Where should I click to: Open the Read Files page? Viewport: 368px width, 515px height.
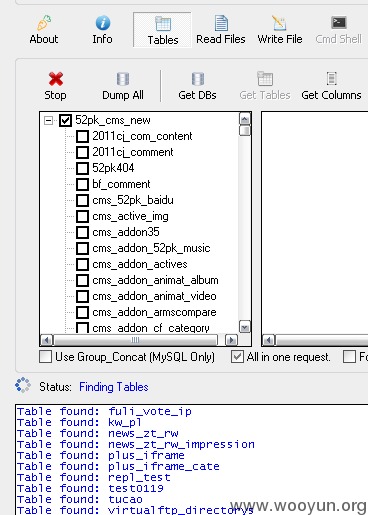221,30
